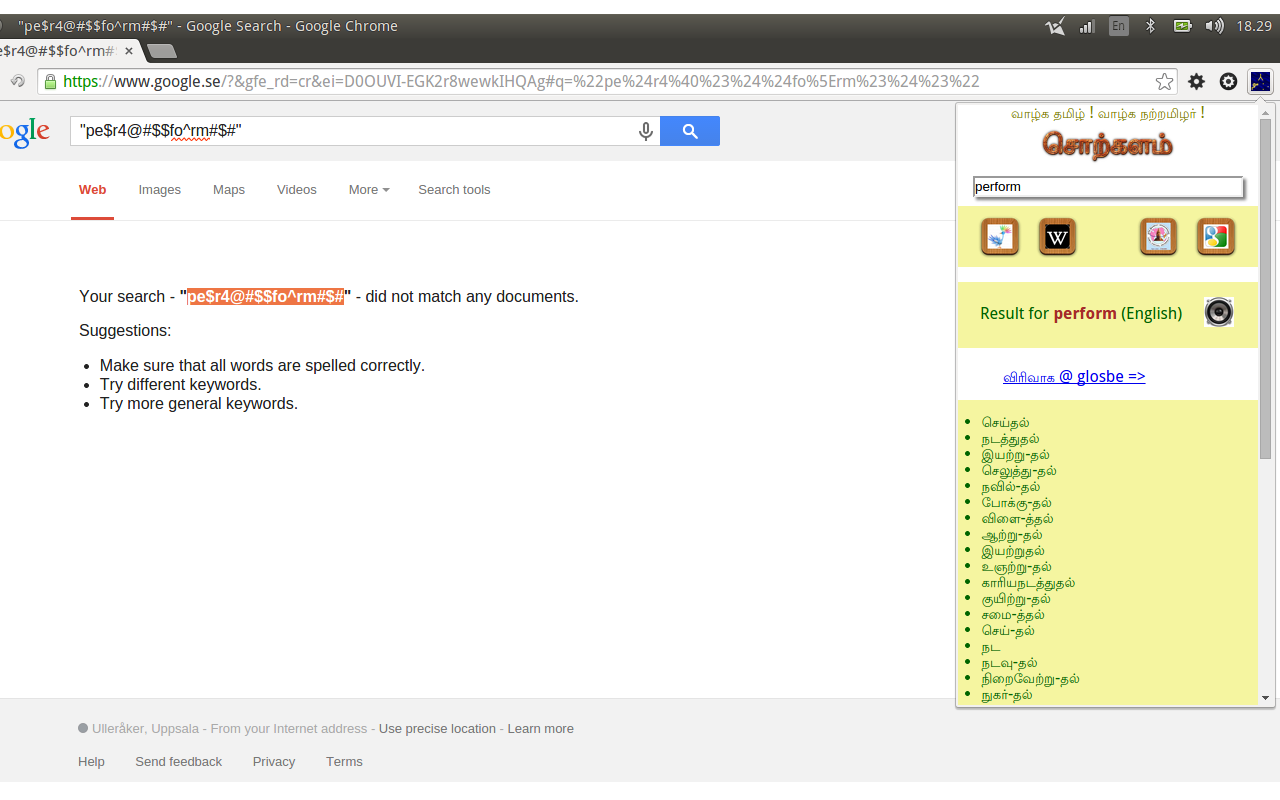Open Search tools options

(454, 190)
